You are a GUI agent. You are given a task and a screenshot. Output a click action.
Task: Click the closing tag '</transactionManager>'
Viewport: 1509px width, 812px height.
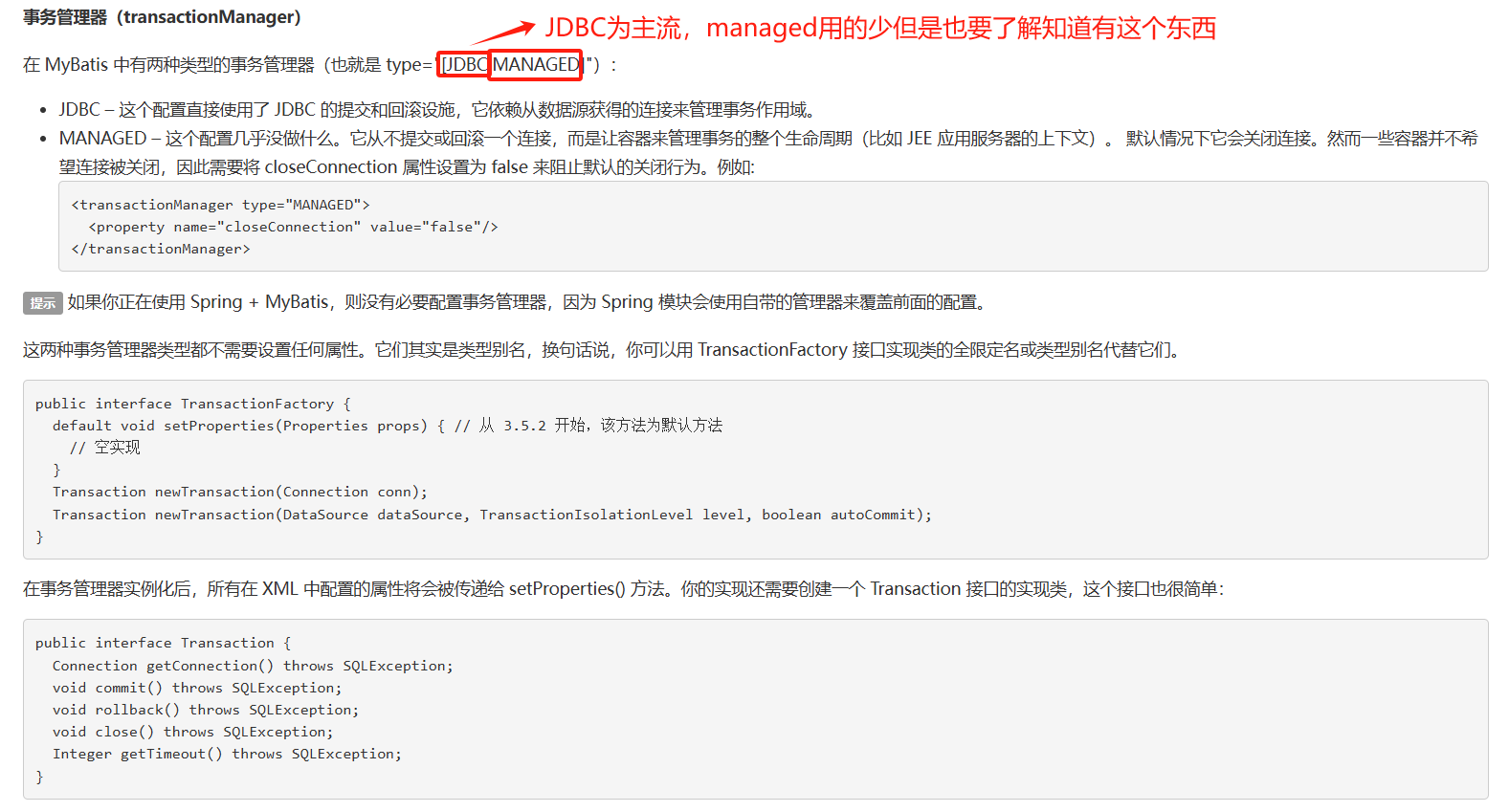160,249
